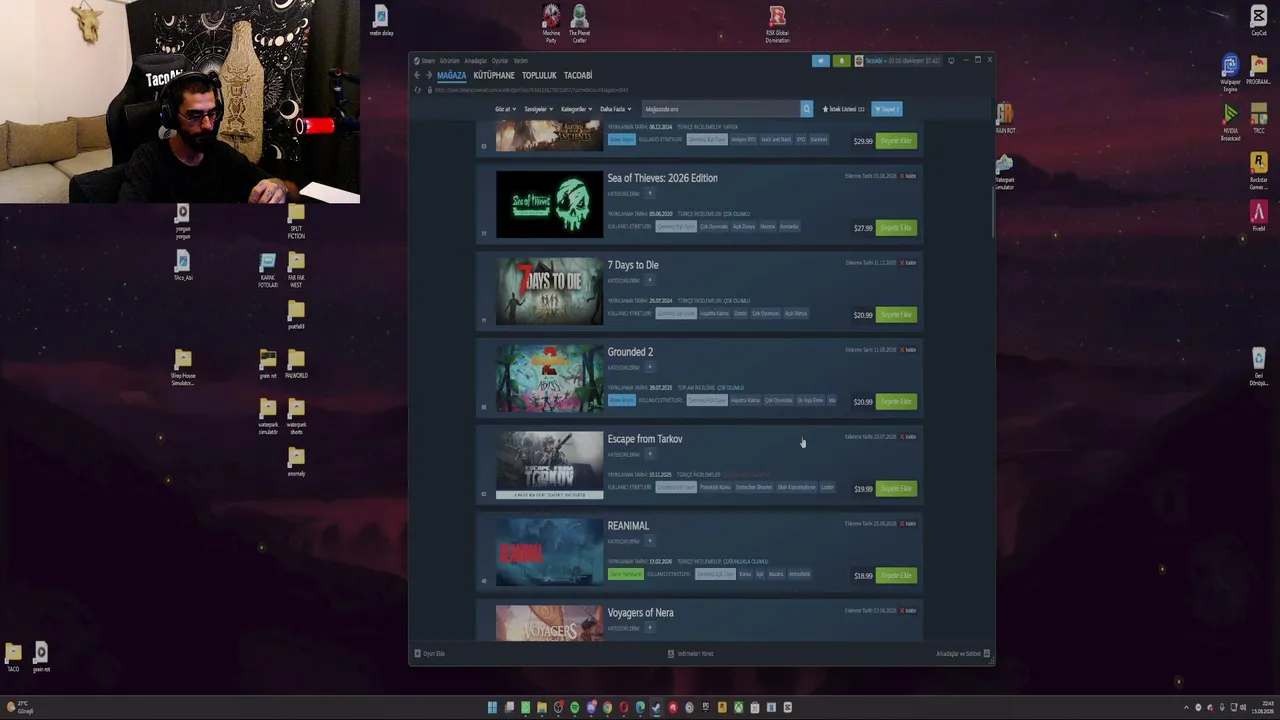Viewport: 1280px width, 720px height.
Task: Go forward with the Steam forward arrow
Action: tap(429, 75)
